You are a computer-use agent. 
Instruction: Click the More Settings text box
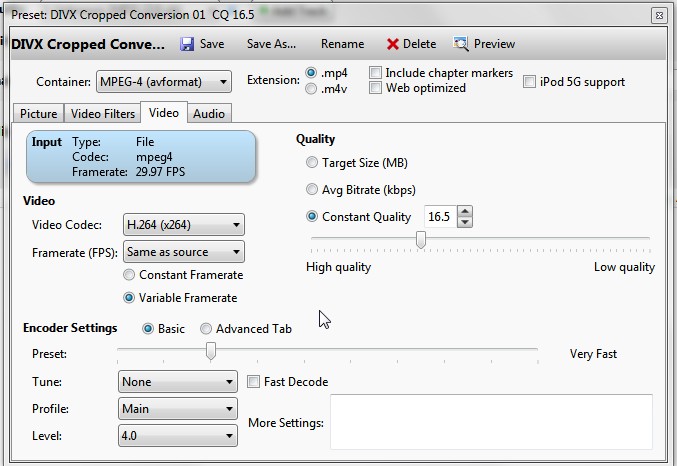(x=491, y=422)
